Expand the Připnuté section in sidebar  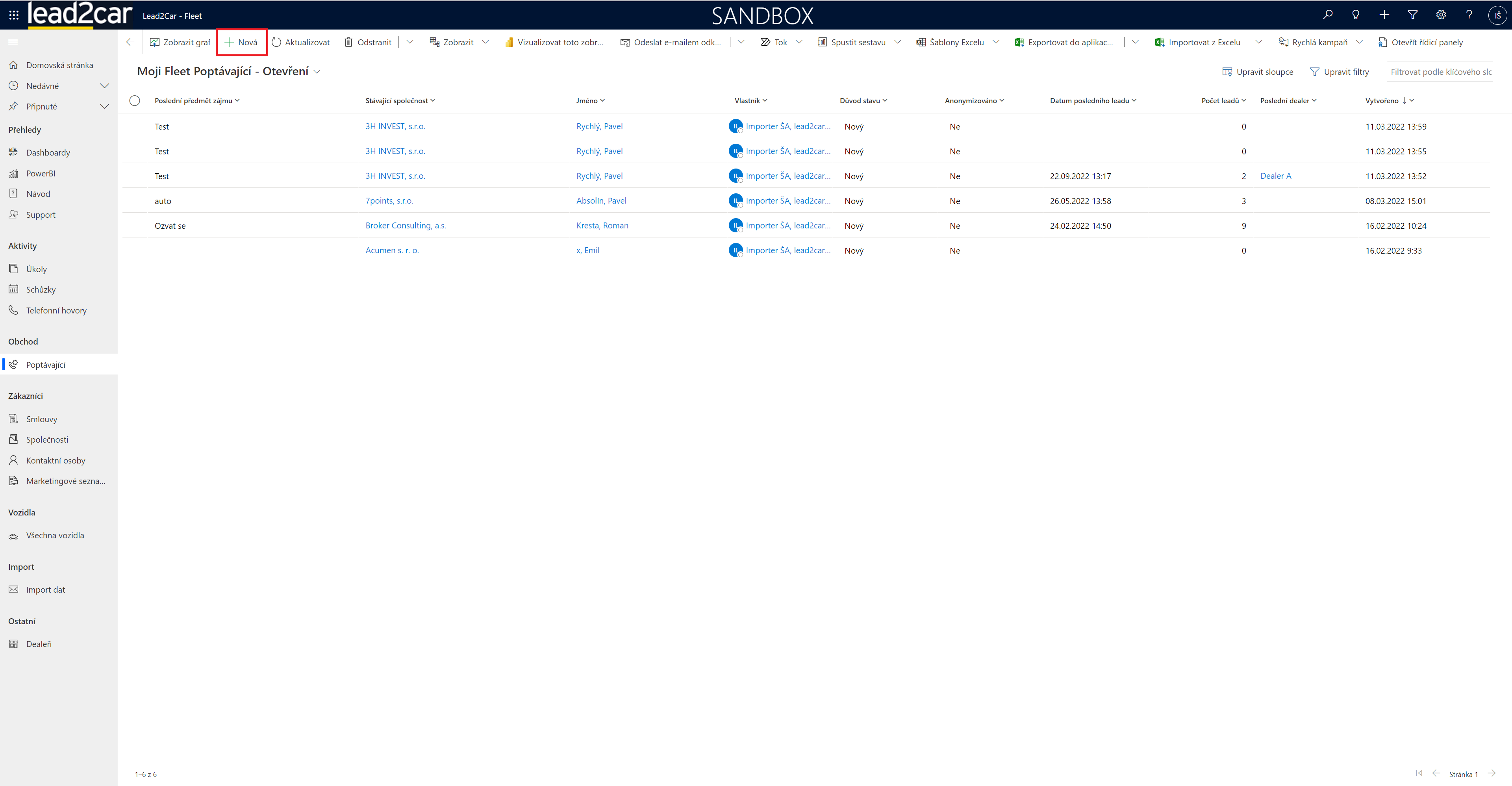(104, 106)
